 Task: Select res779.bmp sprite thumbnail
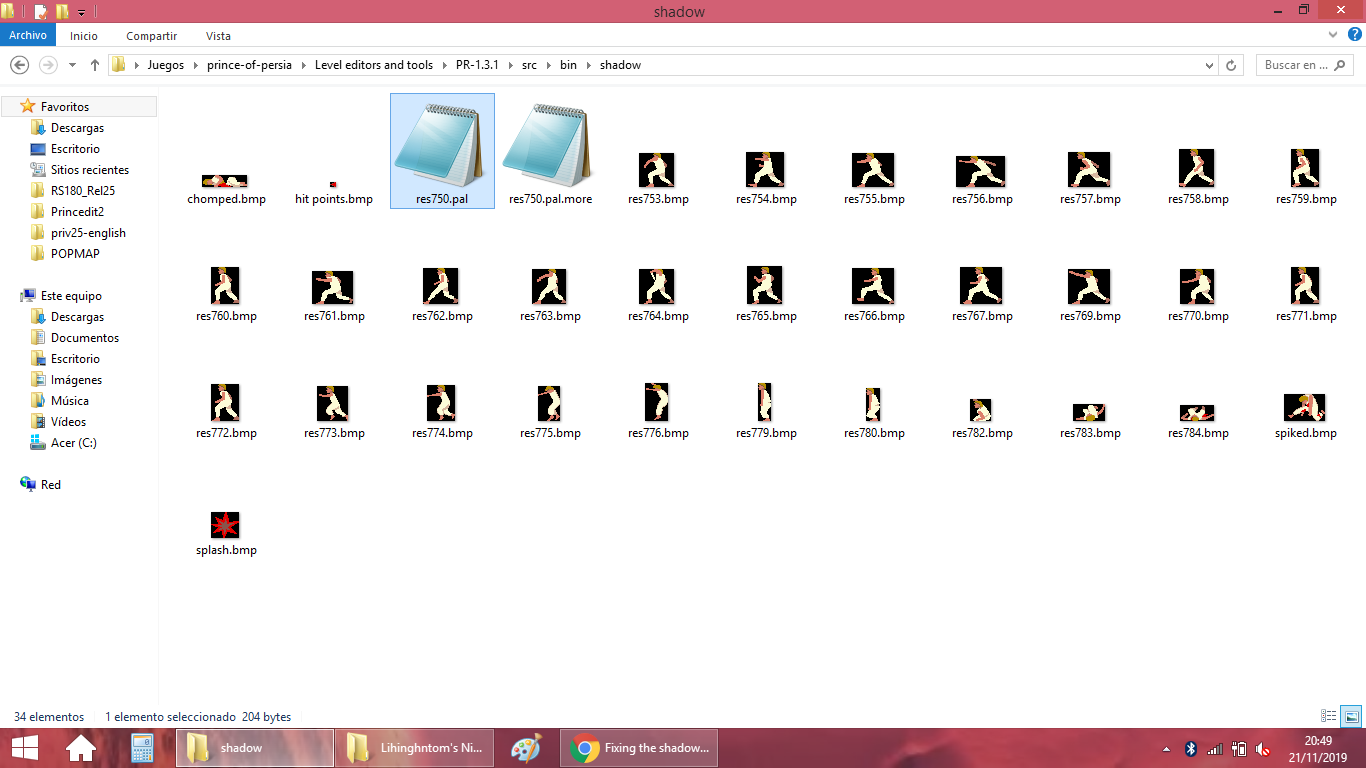(765, 402)
